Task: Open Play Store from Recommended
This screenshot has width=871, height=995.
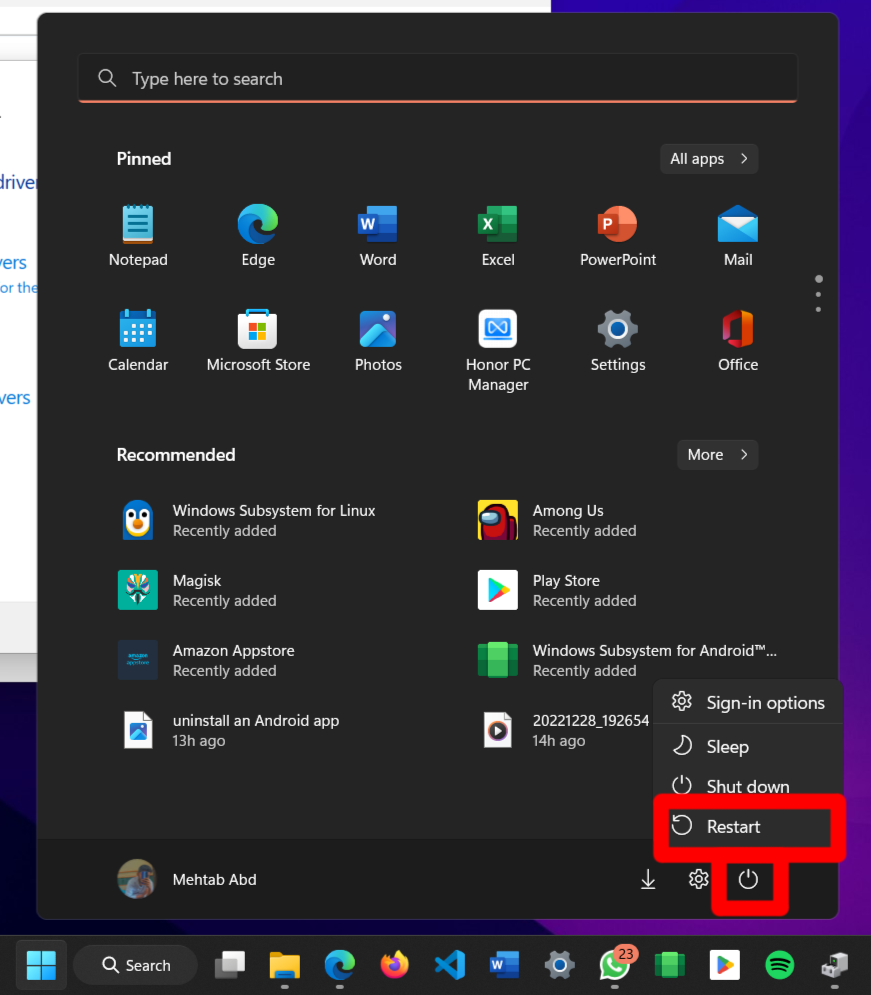Action: coord(556,590)
